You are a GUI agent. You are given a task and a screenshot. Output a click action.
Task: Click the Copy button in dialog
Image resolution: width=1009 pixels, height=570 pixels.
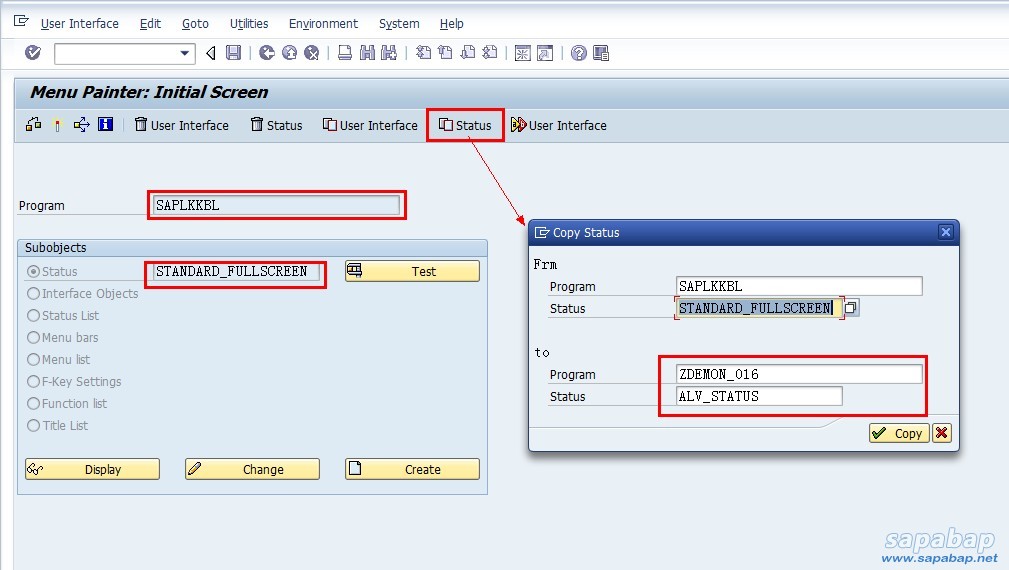coord(898,433)
